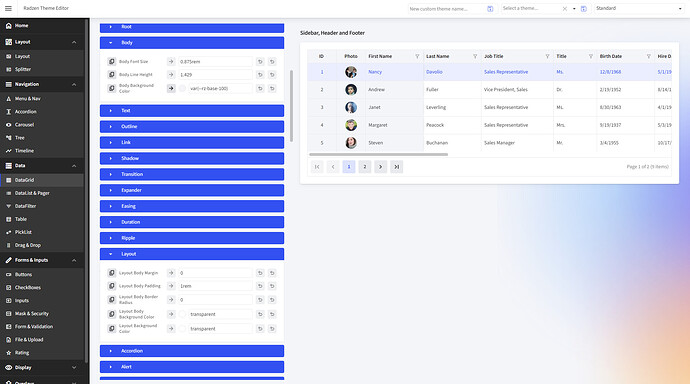Click Nancy's photo thumbnail in the grid
The width and height of the screenshot is (690, 384).
tap(351, 72)
